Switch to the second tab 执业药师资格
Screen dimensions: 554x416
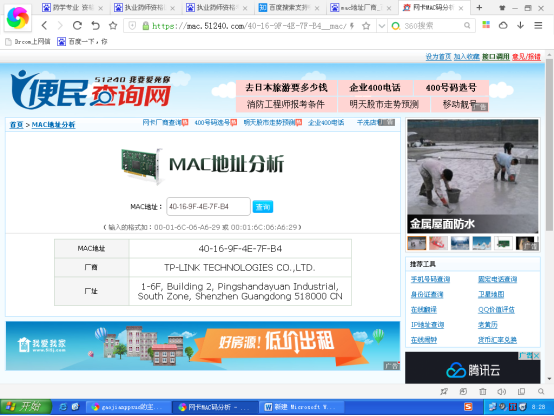pyautogui.click(x=145, y=7)
